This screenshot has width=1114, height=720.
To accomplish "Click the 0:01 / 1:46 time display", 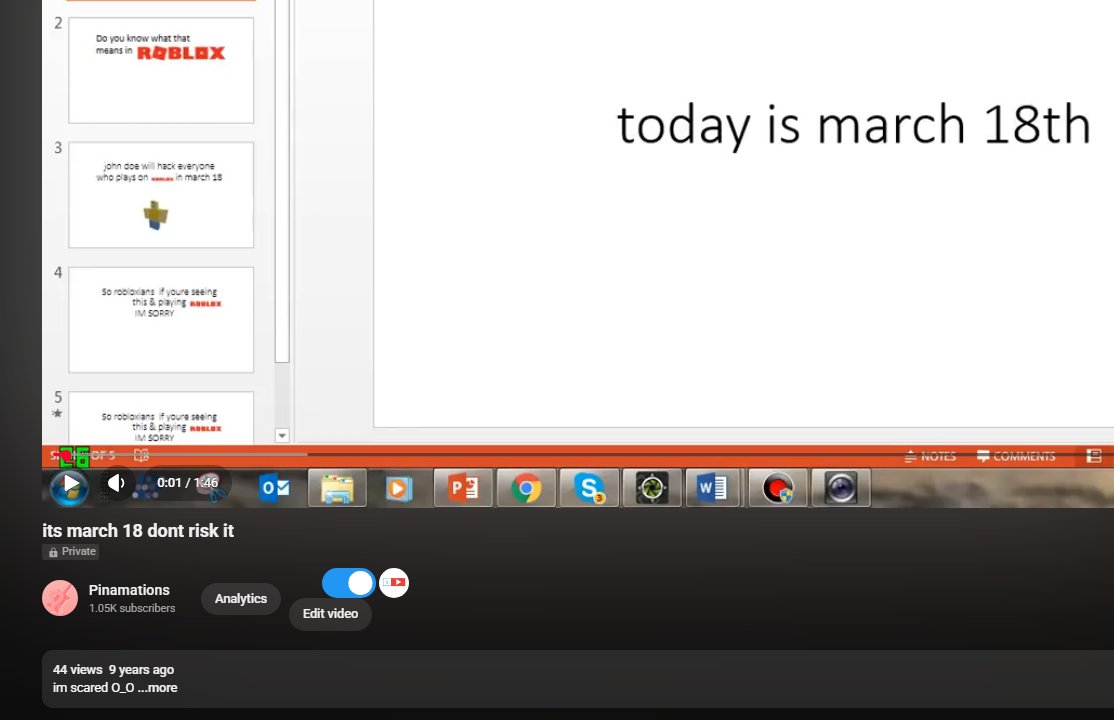I will (187, 483).
